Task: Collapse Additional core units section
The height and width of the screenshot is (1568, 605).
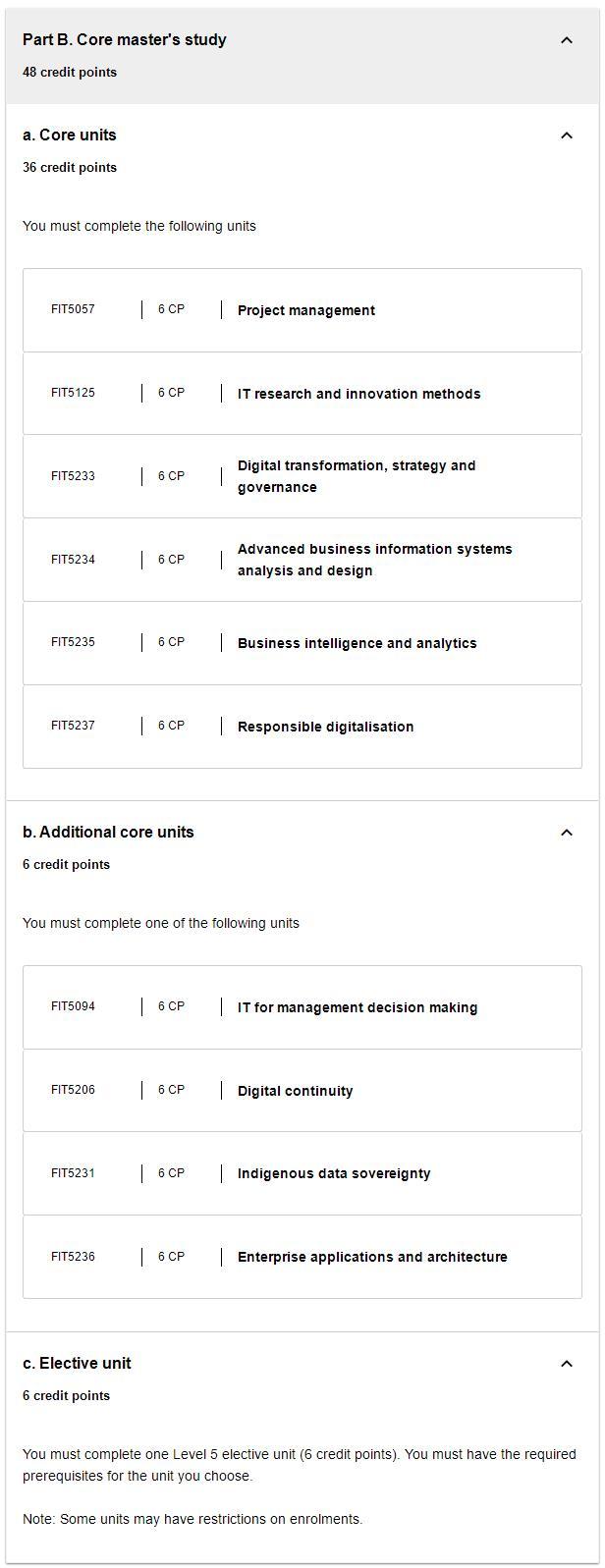Action: pos(566,833)
